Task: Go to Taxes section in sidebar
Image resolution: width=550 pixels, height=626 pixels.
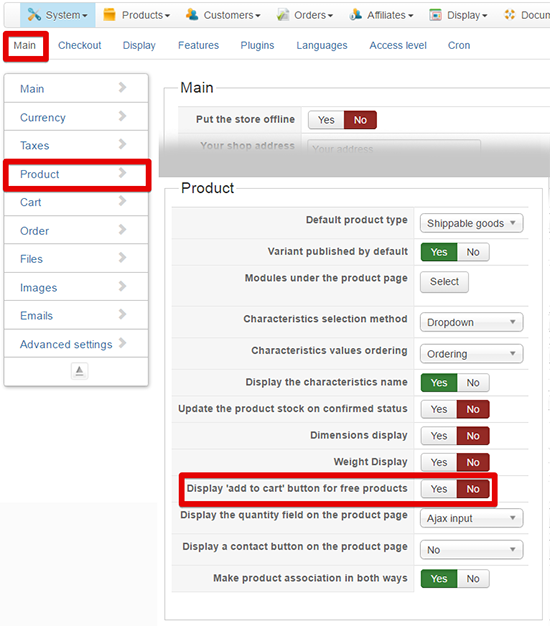Action: pyautogui.click(x=76, y=145)
